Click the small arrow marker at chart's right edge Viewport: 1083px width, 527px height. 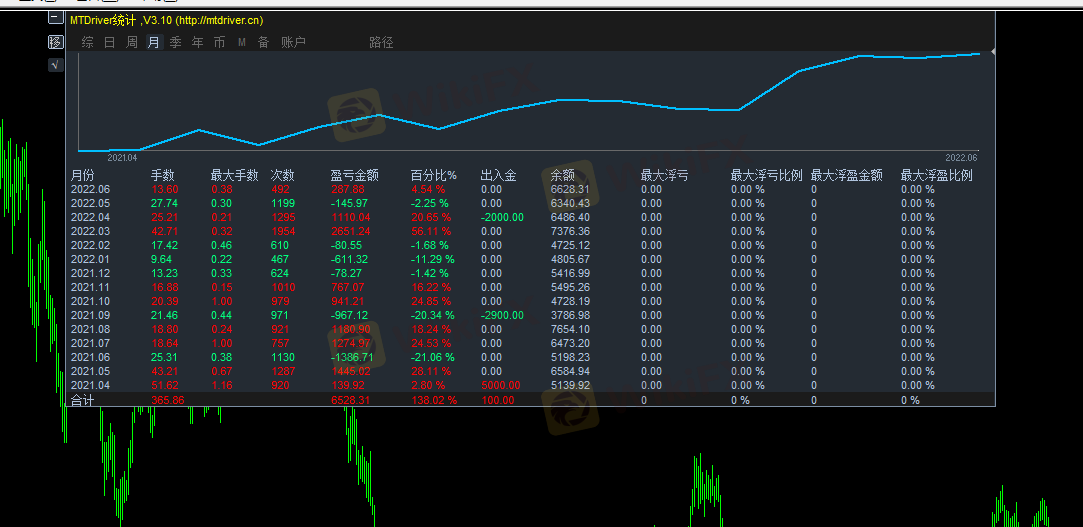click(x=993, y=50)
